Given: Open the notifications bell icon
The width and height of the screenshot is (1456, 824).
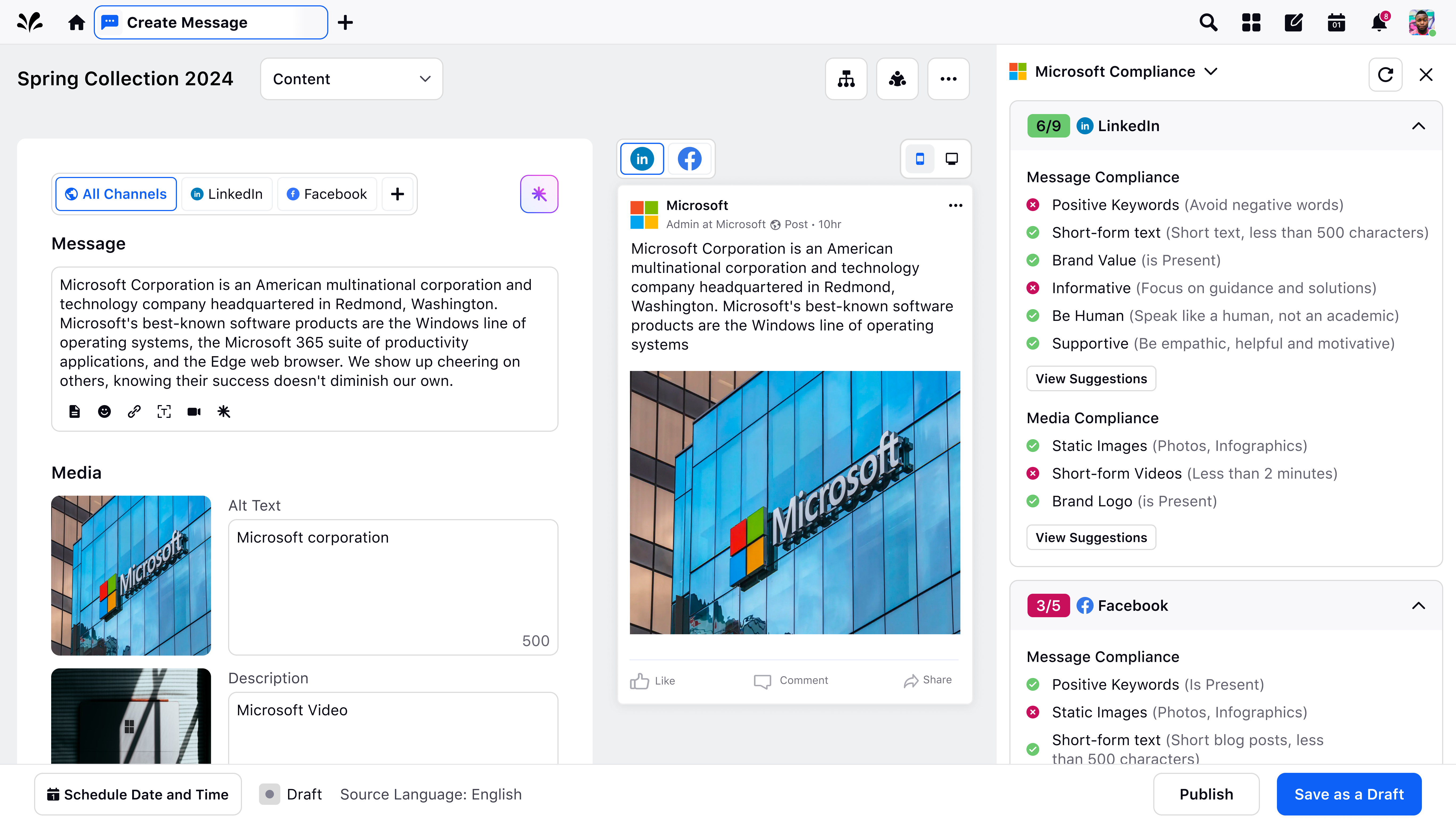Looking at the screenshot, I should pos(1378,23).
